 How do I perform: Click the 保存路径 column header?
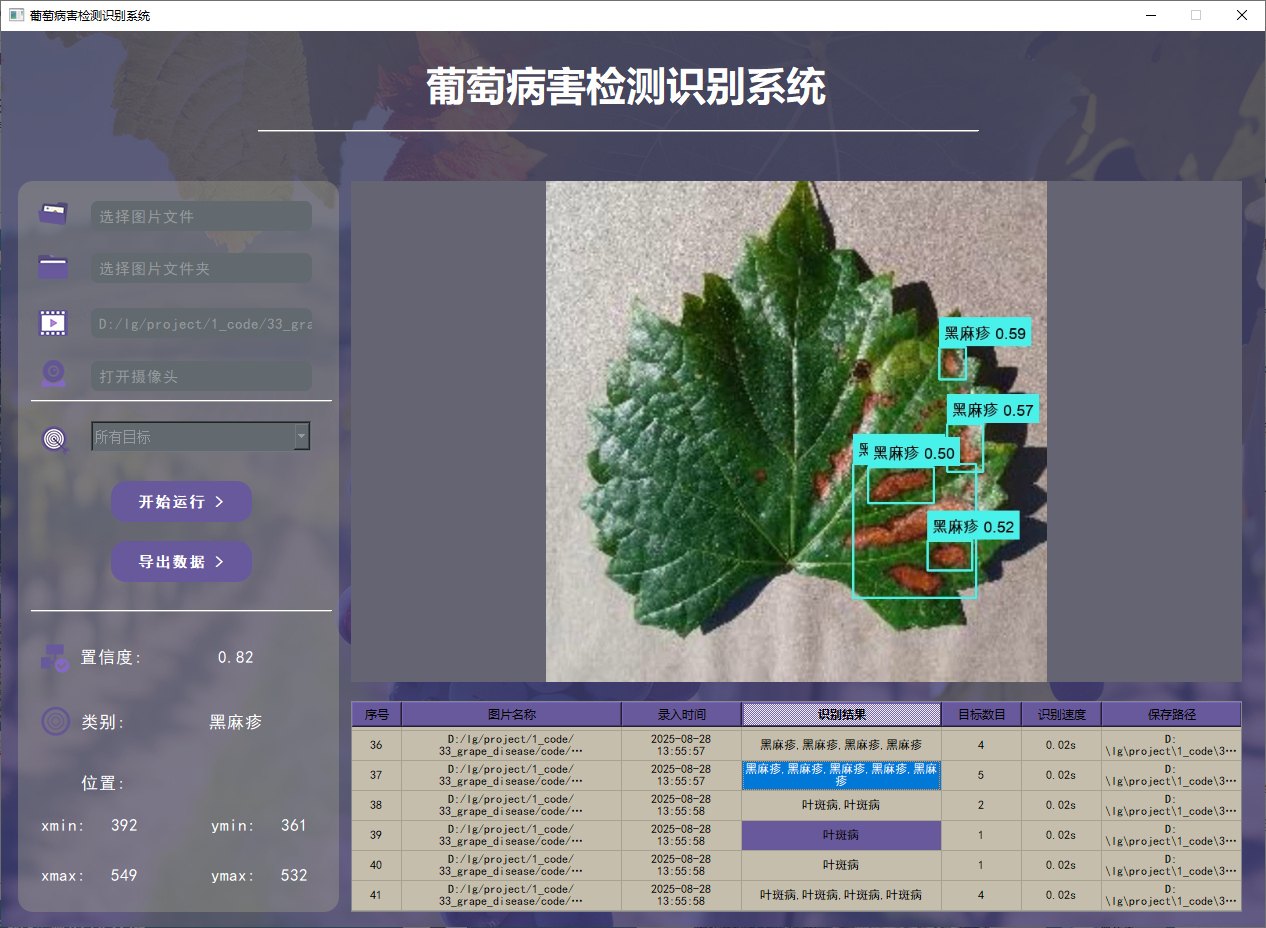coord(1171,714)
